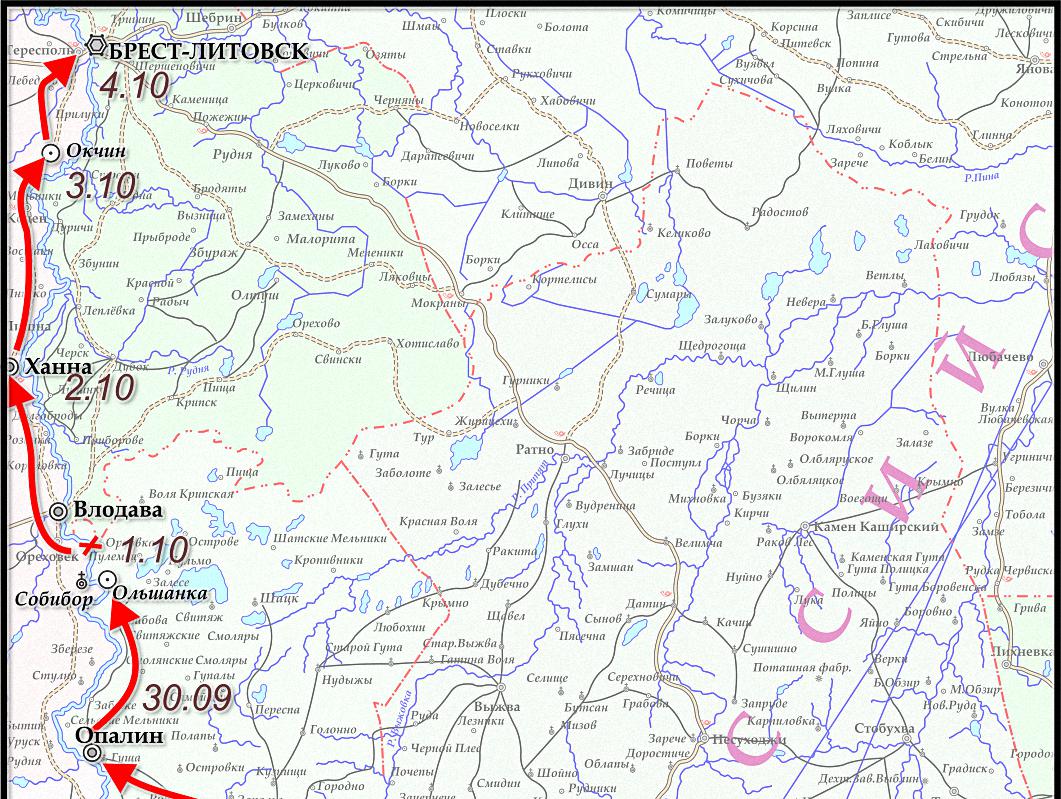The height and width of the screenshot is (799, 1061).
Task: Click the Ратно town circle marker
Action: click(565, 459)
